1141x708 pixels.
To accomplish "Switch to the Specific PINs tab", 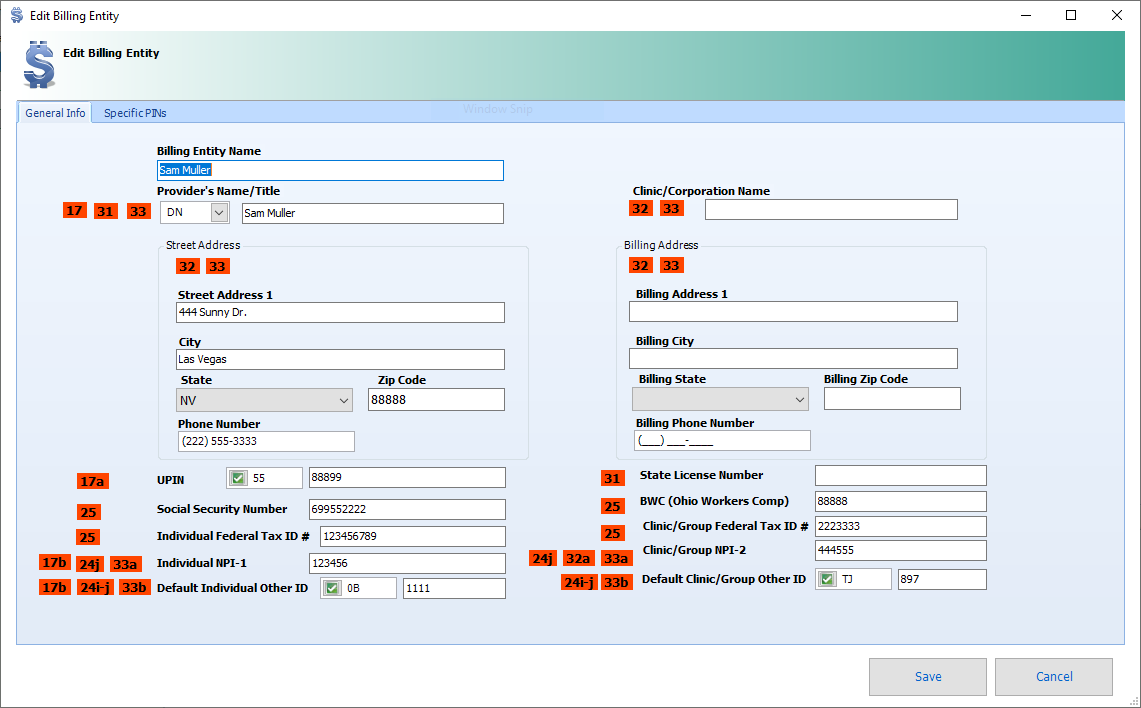I will coord(134,113).
